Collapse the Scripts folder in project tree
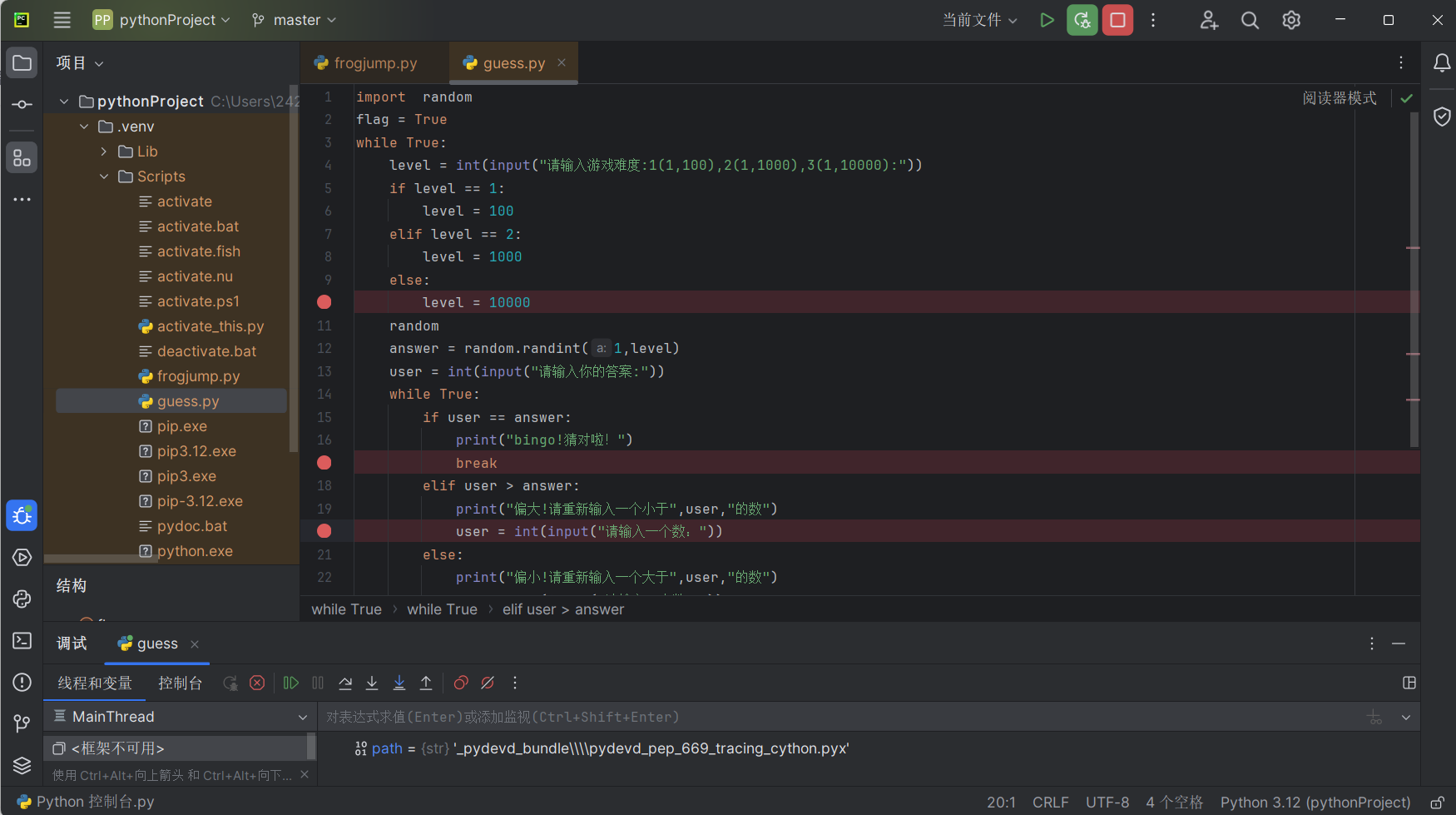This screenshot has width=1456, height=815. 104,176
